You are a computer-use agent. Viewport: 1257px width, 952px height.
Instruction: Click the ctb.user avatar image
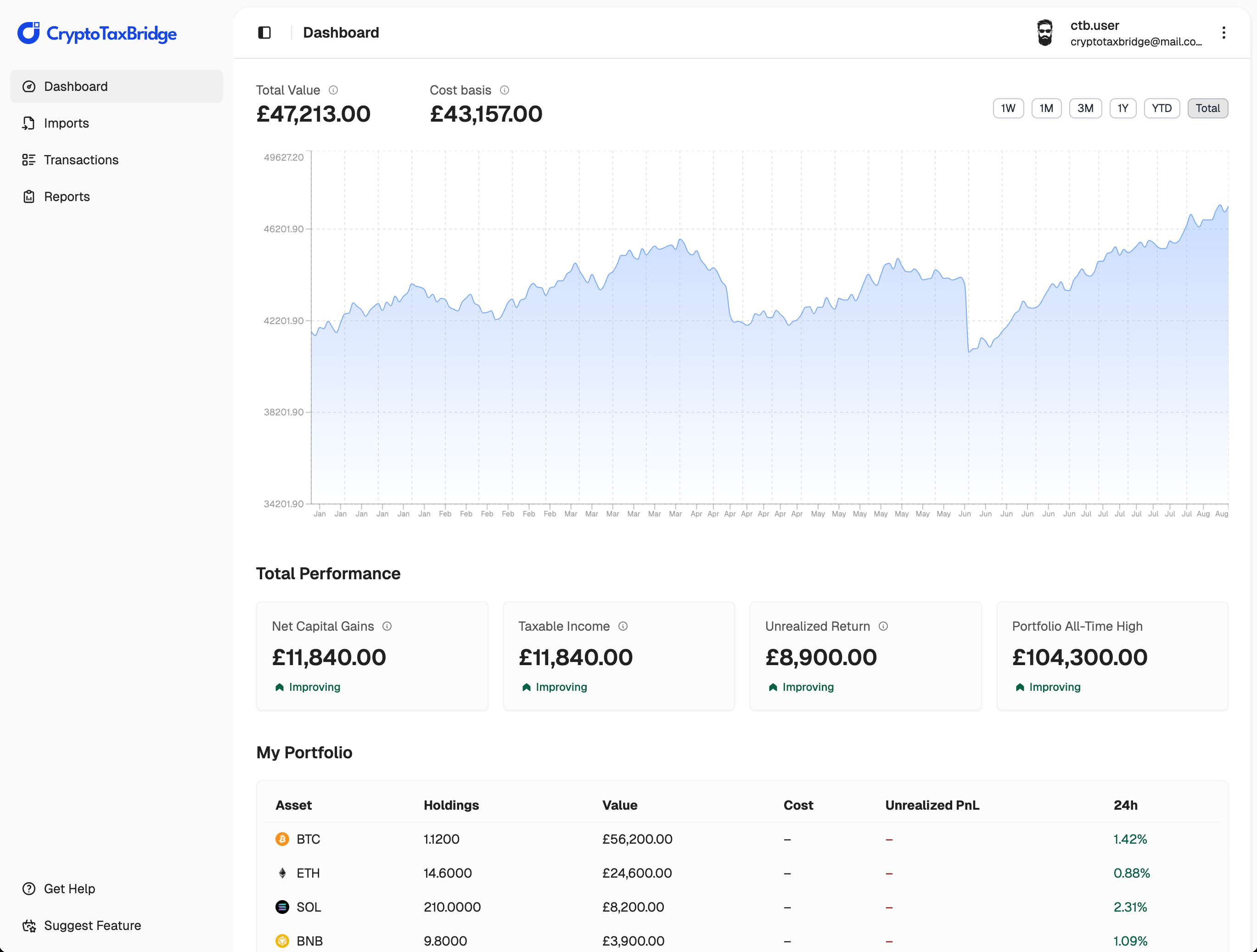coord(1045,33)
